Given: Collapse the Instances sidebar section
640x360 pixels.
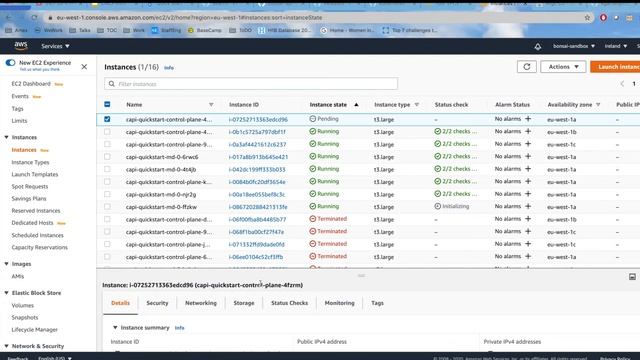Looking at the screenshot, I should tap(7, 137).
